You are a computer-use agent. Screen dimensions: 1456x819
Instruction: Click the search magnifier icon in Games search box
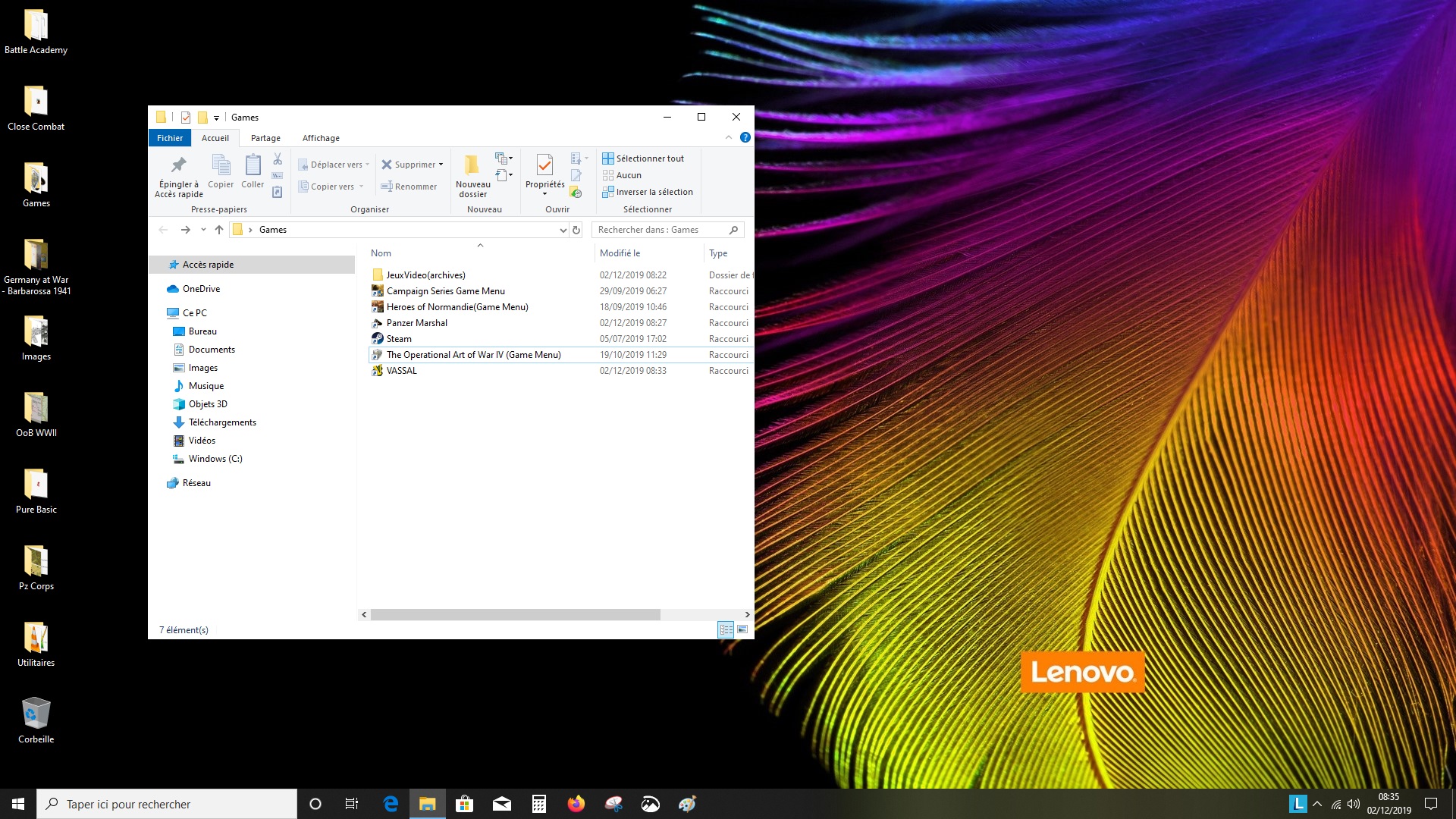[733, 230]
